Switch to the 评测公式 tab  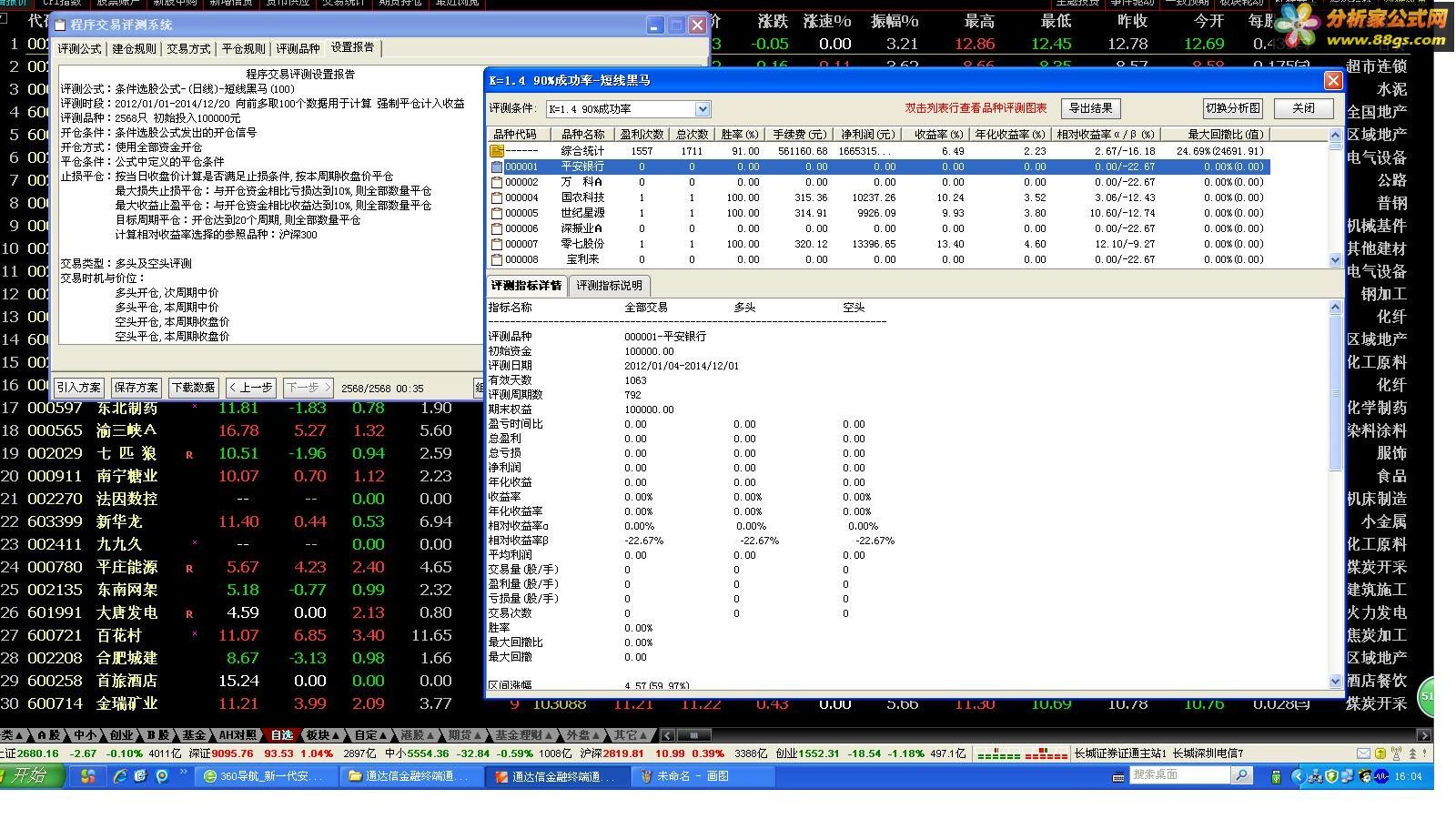pos(80,49)
